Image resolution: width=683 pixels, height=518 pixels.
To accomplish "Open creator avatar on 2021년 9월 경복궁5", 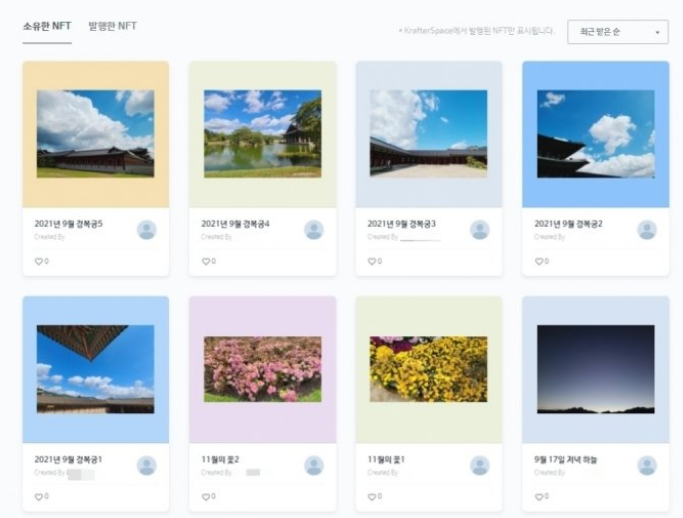I will 147,230.
